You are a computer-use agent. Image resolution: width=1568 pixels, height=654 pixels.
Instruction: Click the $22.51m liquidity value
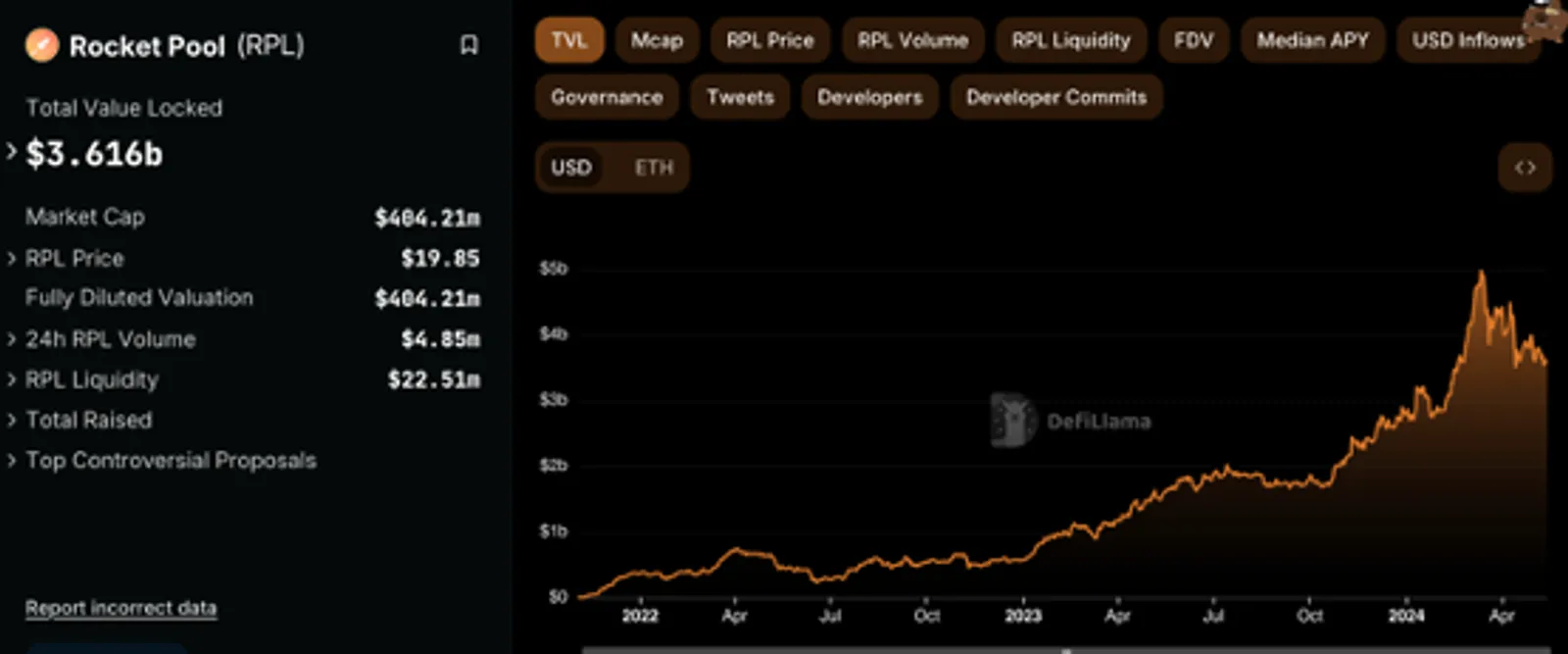434,379
